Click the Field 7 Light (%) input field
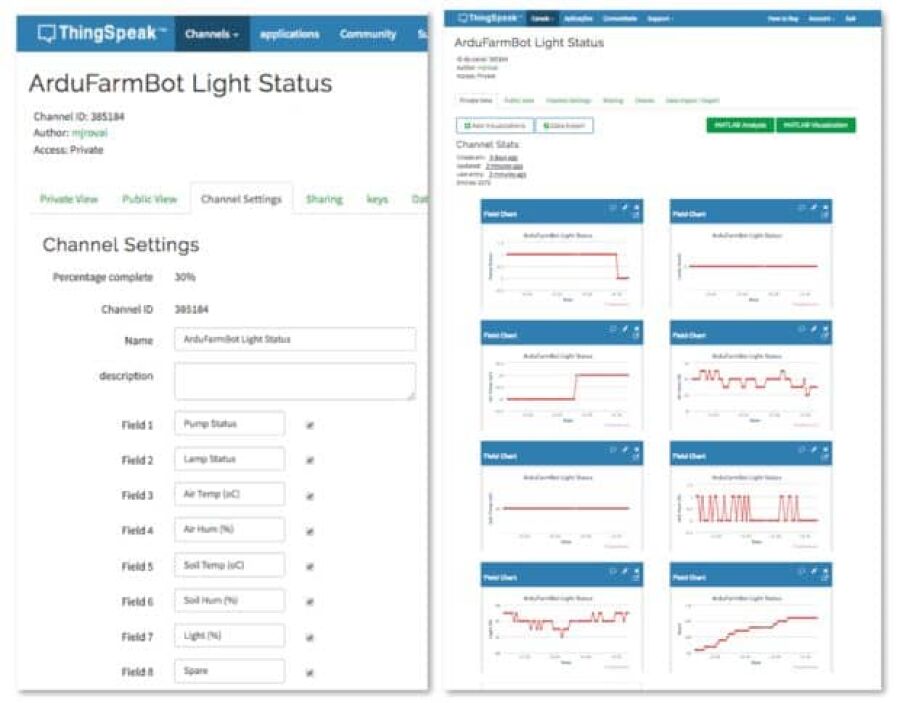This screenshot has width=900, height=703. pos(229,636)
